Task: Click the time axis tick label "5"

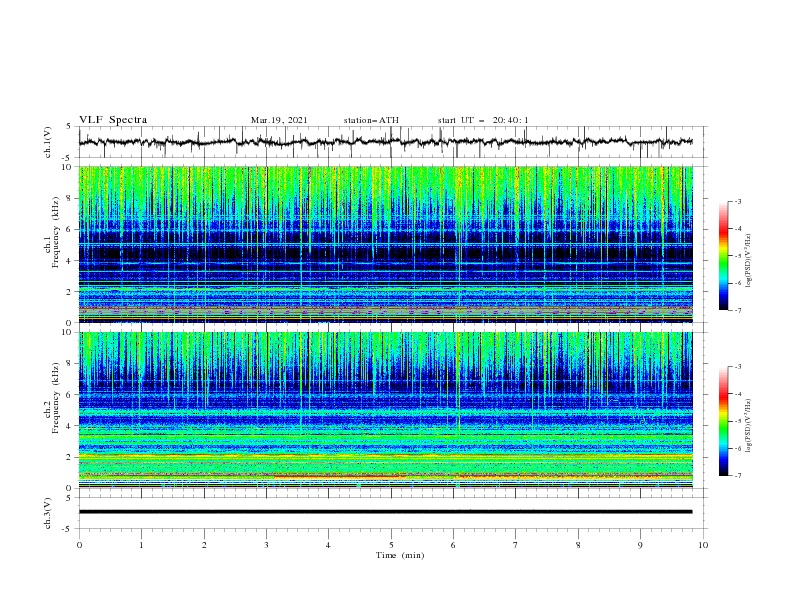Action: [391, 545]
